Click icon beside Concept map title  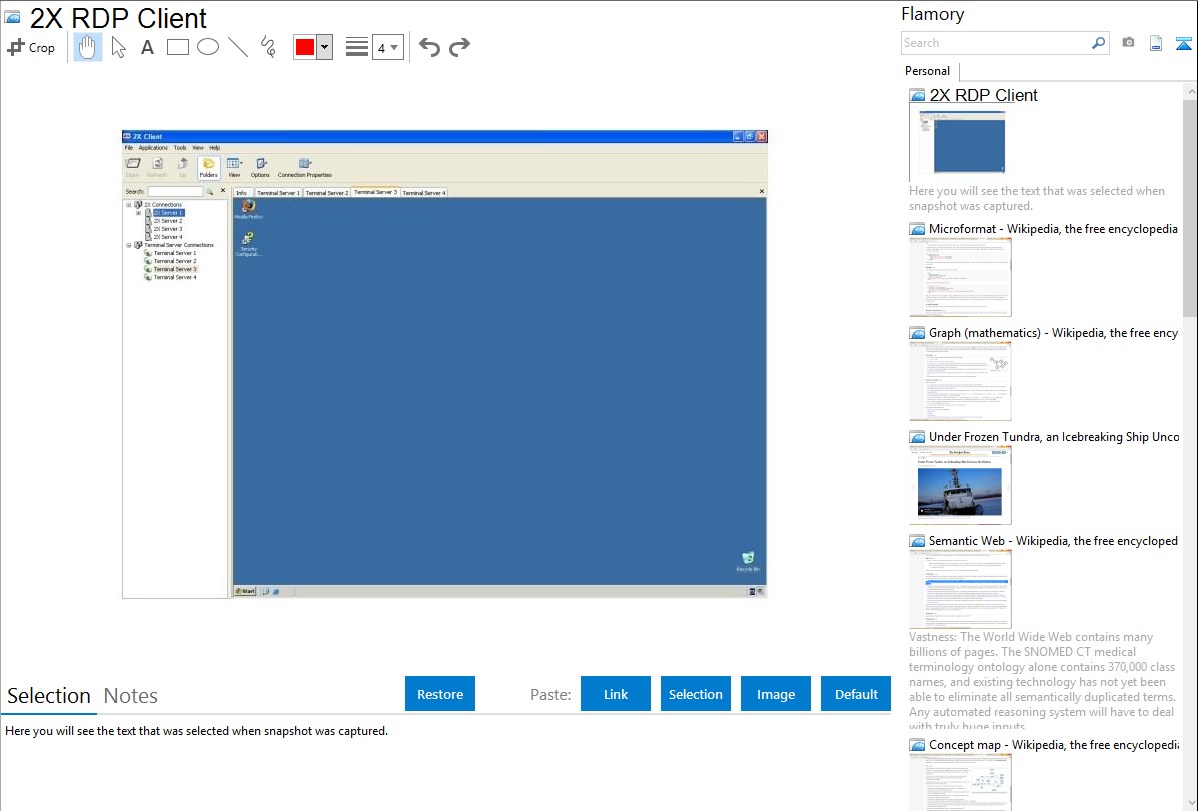pos(917,744)
